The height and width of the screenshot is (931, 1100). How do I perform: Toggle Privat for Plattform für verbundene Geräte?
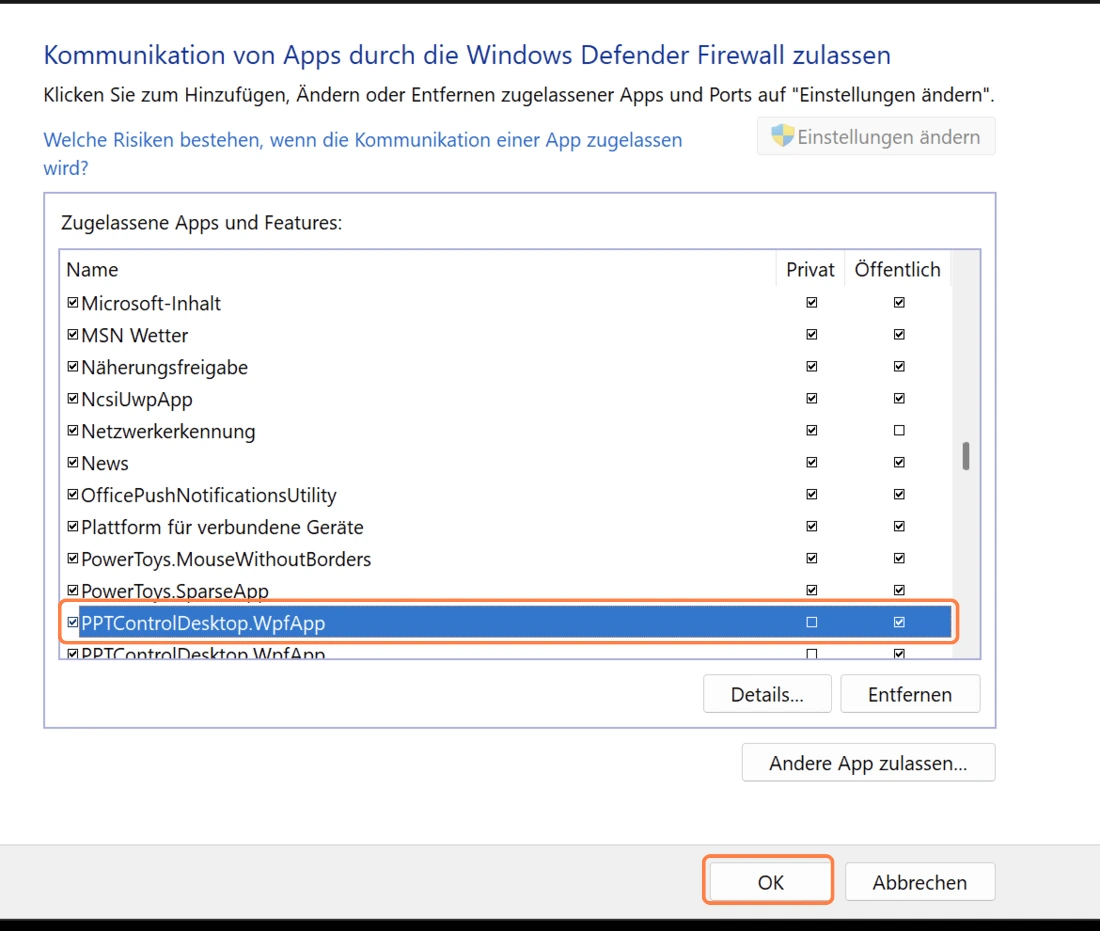click(812, 526)
